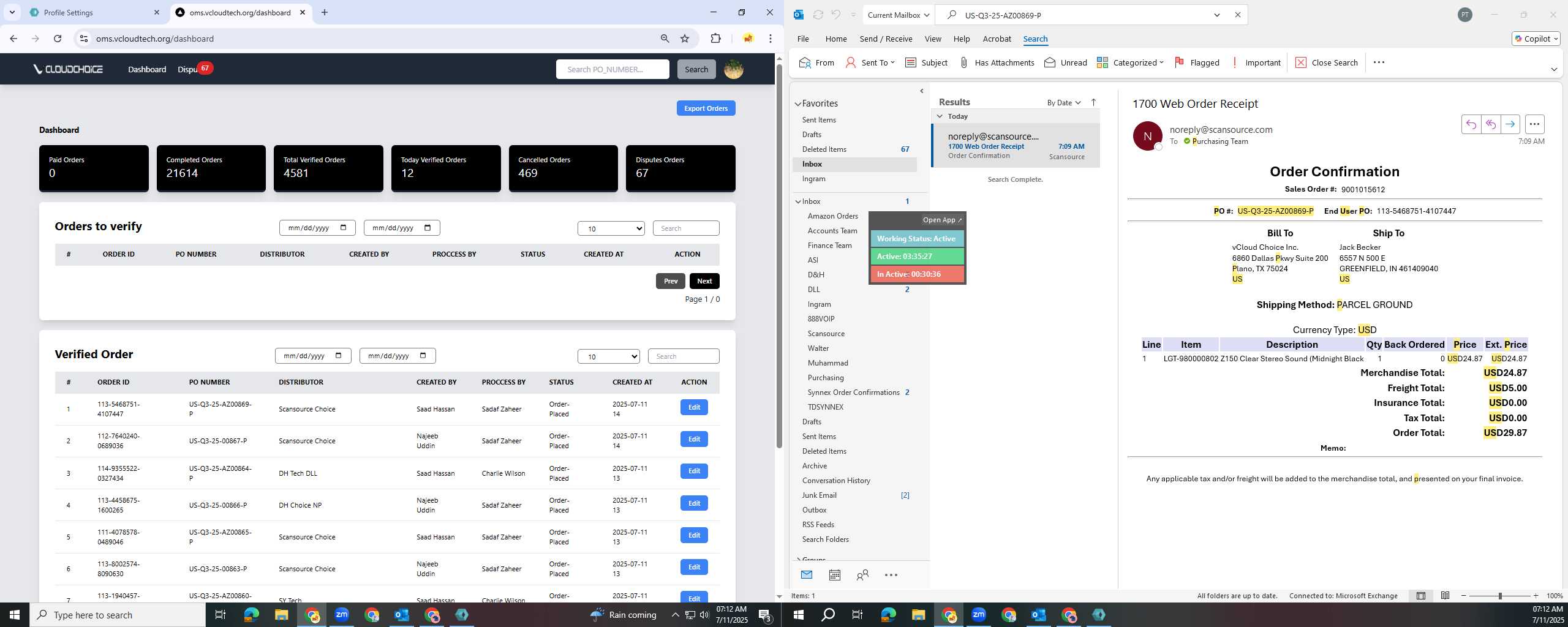Screen dimensions: 1568x627
Task: Click the Export Orders button
Action: 706,108
